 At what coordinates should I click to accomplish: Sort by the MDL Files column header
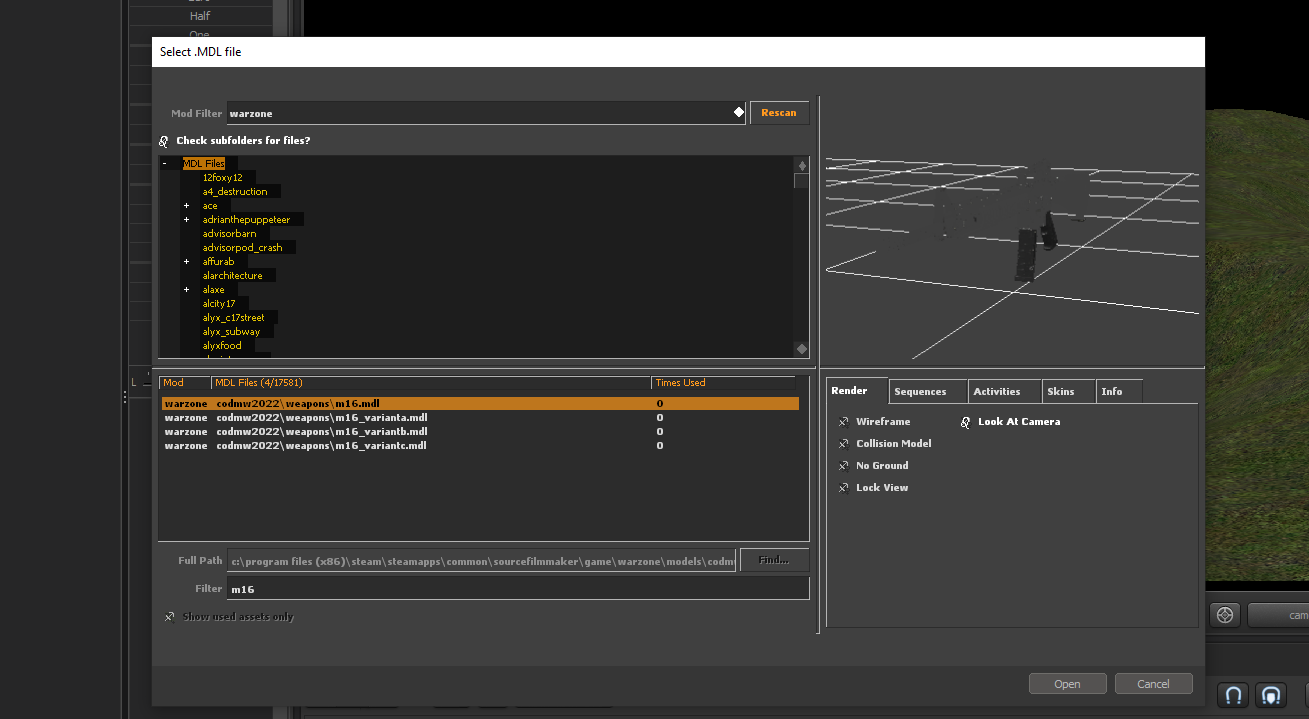point(431,382)
